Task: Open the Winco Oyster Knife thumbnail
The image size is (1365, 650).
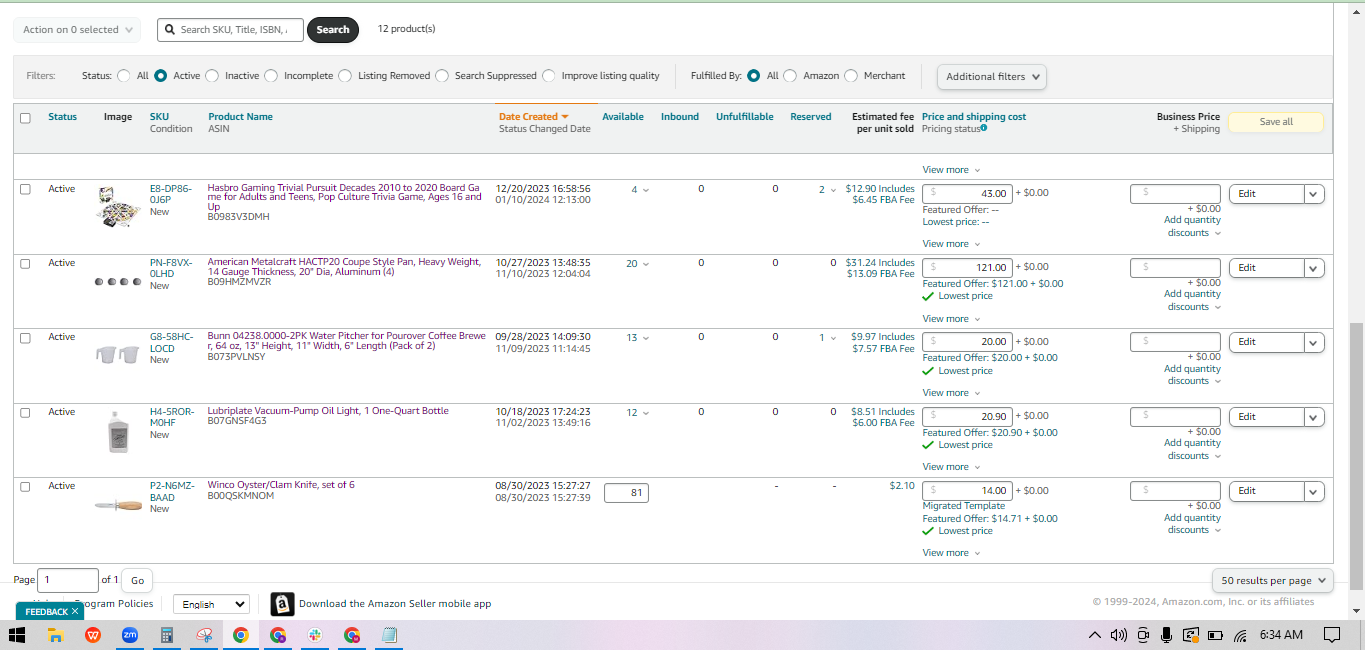Action: coord(118,506)
